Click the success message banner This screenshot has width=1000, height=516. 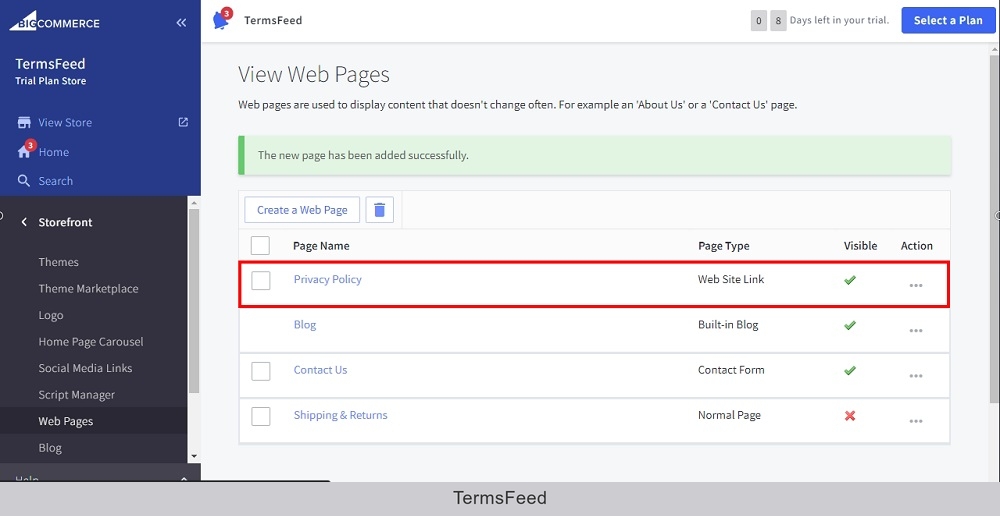tap(594, 155)
